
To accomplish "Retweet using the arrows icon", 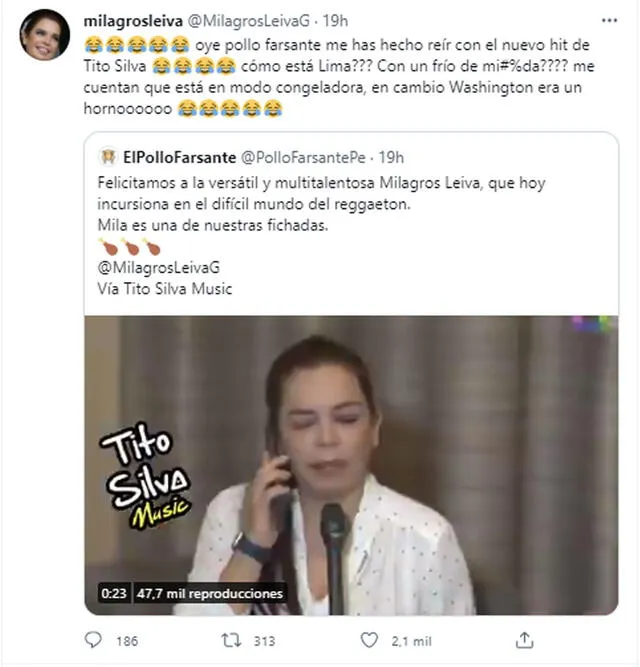I will pos(231,640).
